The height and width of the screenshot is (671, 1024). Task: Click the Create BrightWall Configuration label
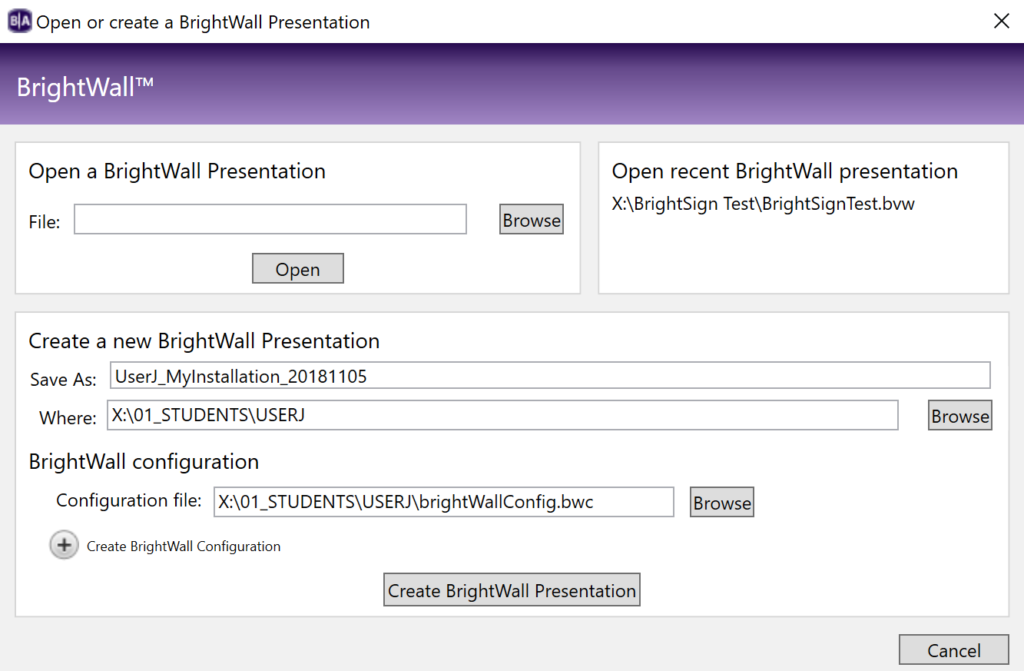point(184,546)
